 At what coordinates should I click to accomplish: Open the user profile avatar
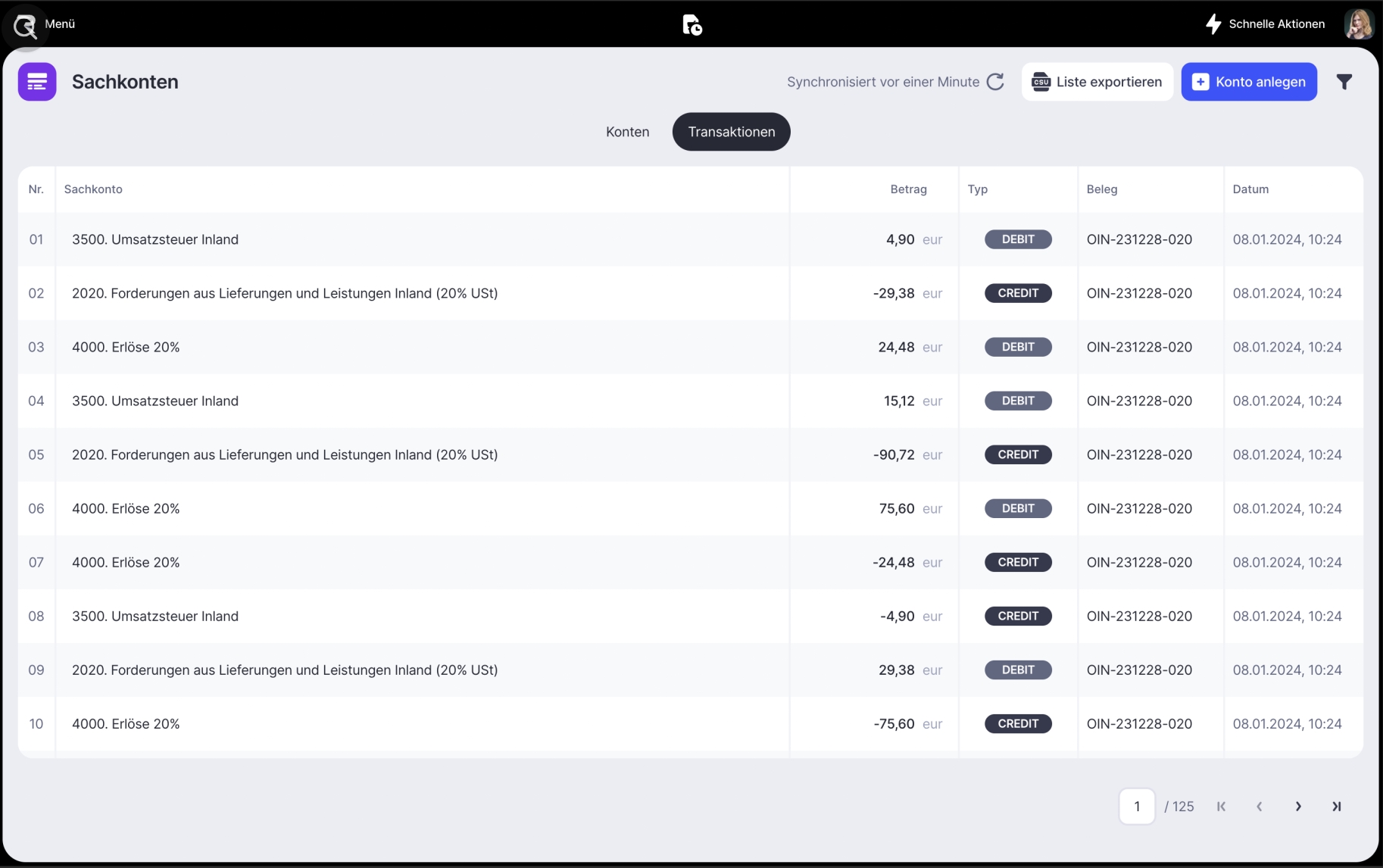[x=1359, y=24]
